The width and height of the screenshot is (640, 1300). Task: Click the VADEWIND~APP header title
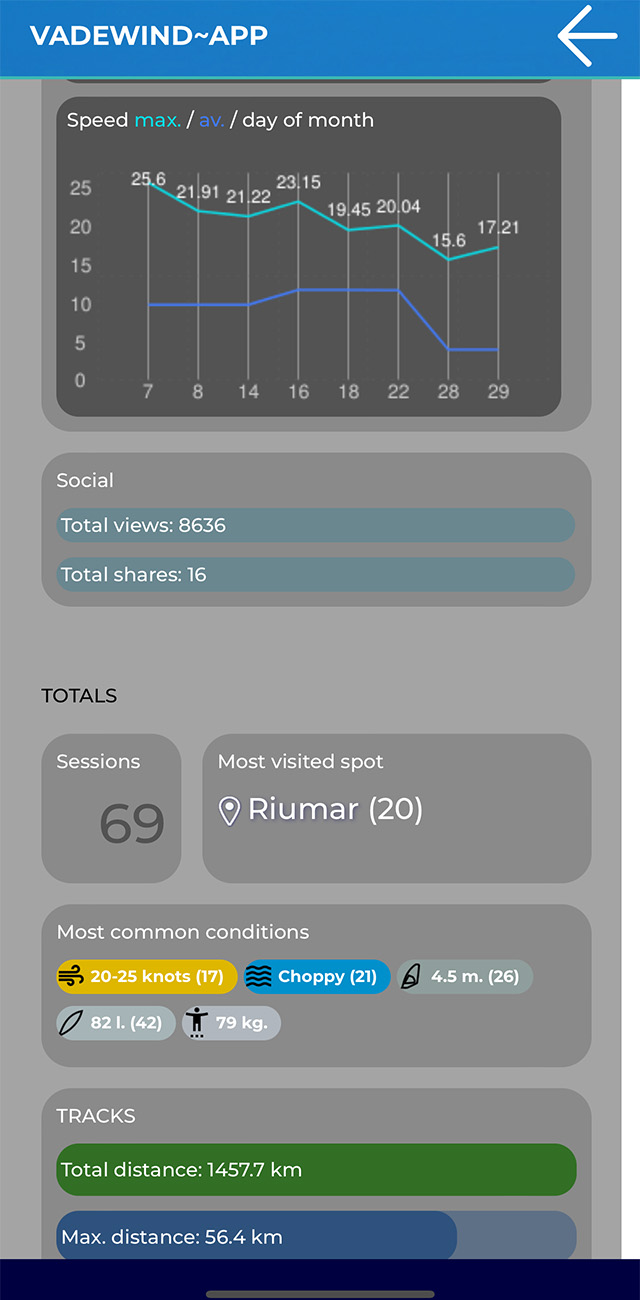(149, 37)
